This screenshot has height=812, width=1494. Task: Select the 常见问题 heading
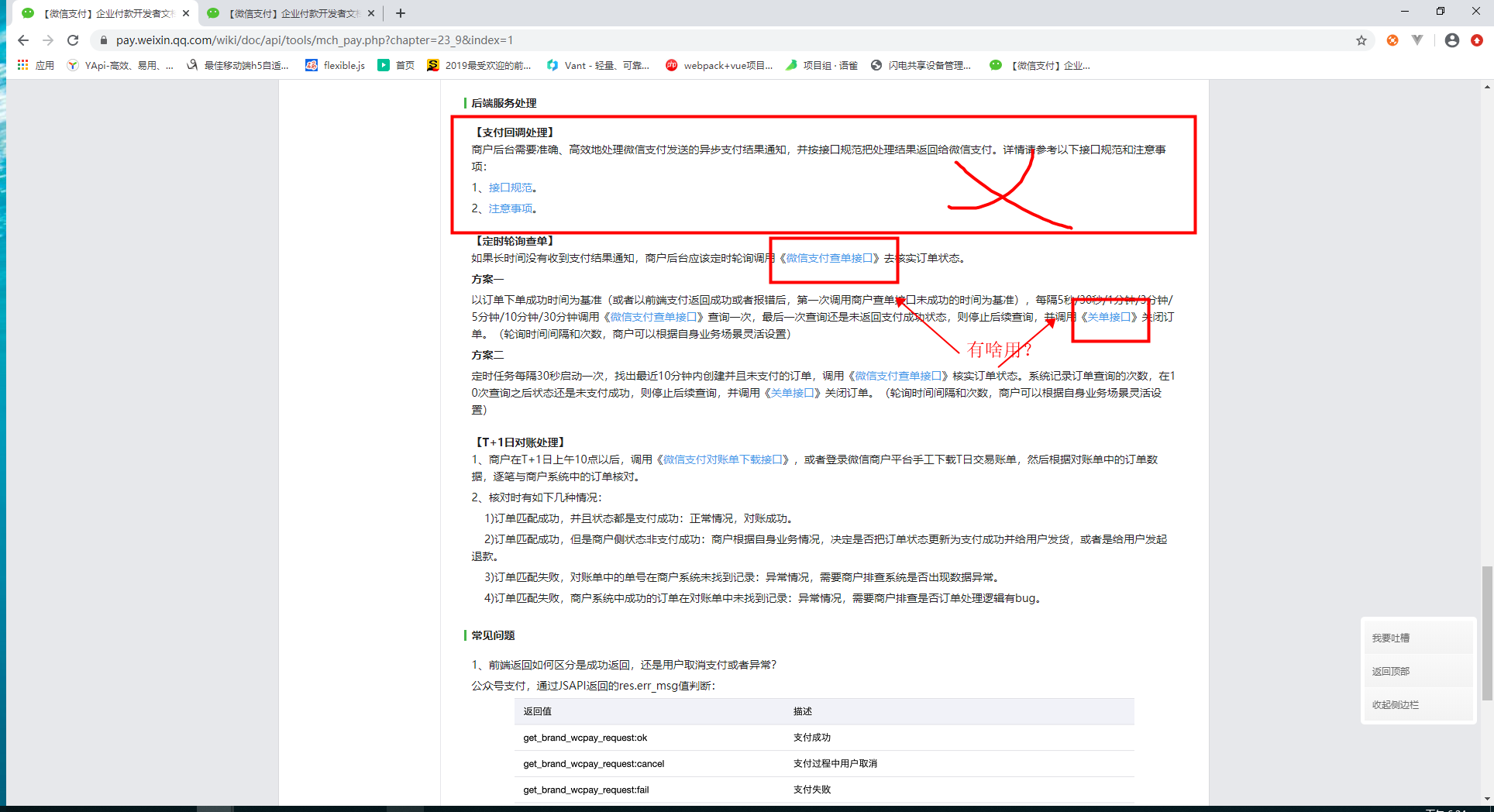[x=493, y=635]
